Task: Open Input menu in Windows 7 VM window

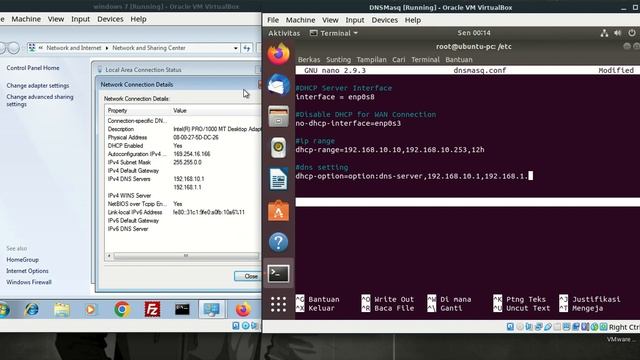Action: click(80, 19)
